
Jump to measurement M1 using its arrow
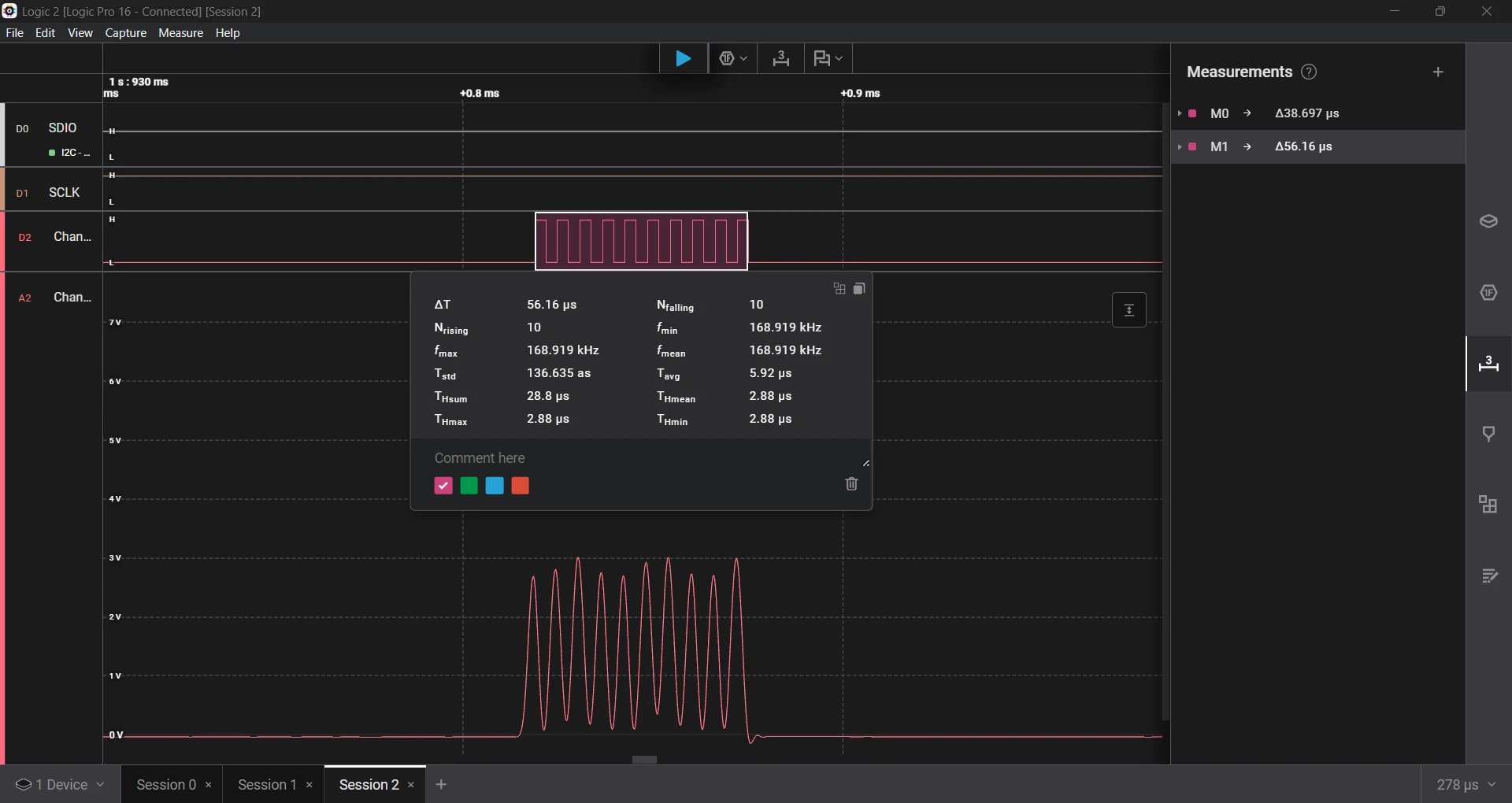coord(1247,147)
